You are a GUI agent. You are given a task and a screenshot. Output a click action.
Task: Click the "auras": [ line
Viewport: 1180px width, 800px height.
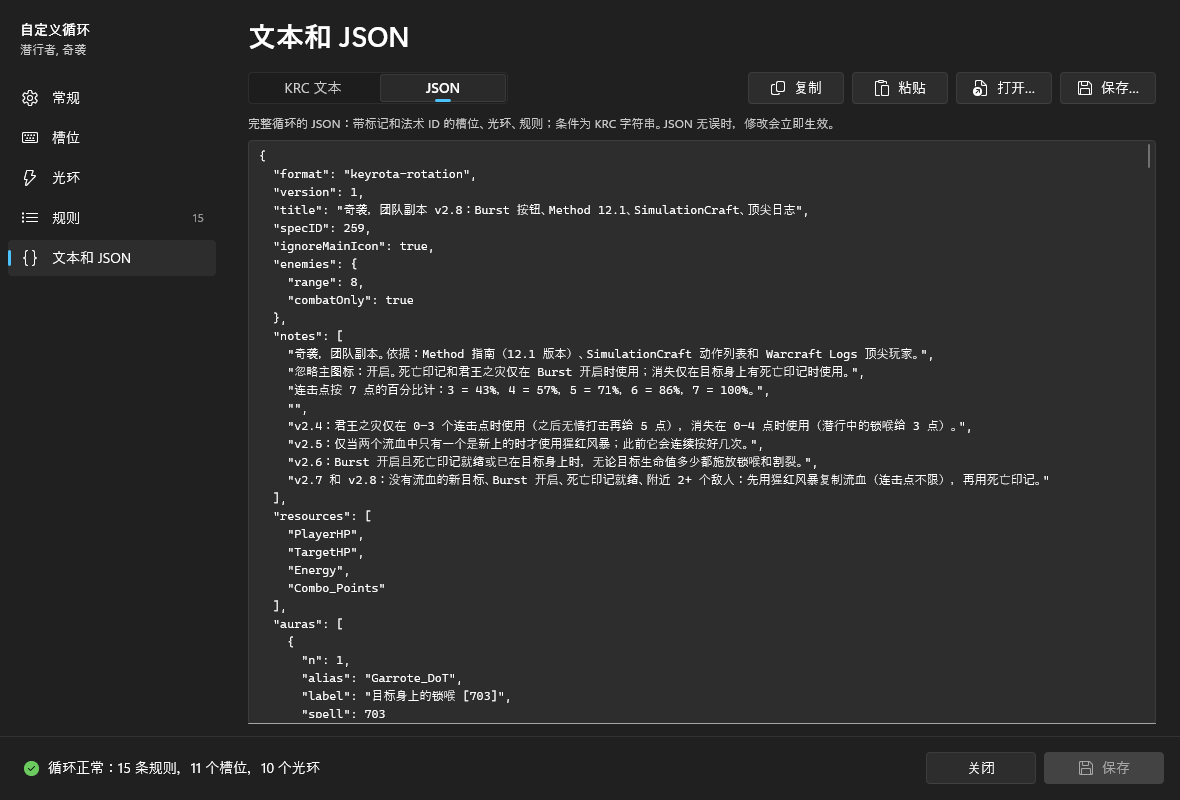308,624
